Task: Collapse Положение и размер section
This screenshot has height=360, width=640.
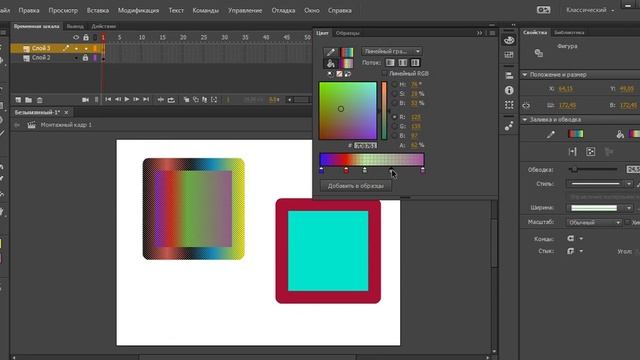Action: pos(525,75)
